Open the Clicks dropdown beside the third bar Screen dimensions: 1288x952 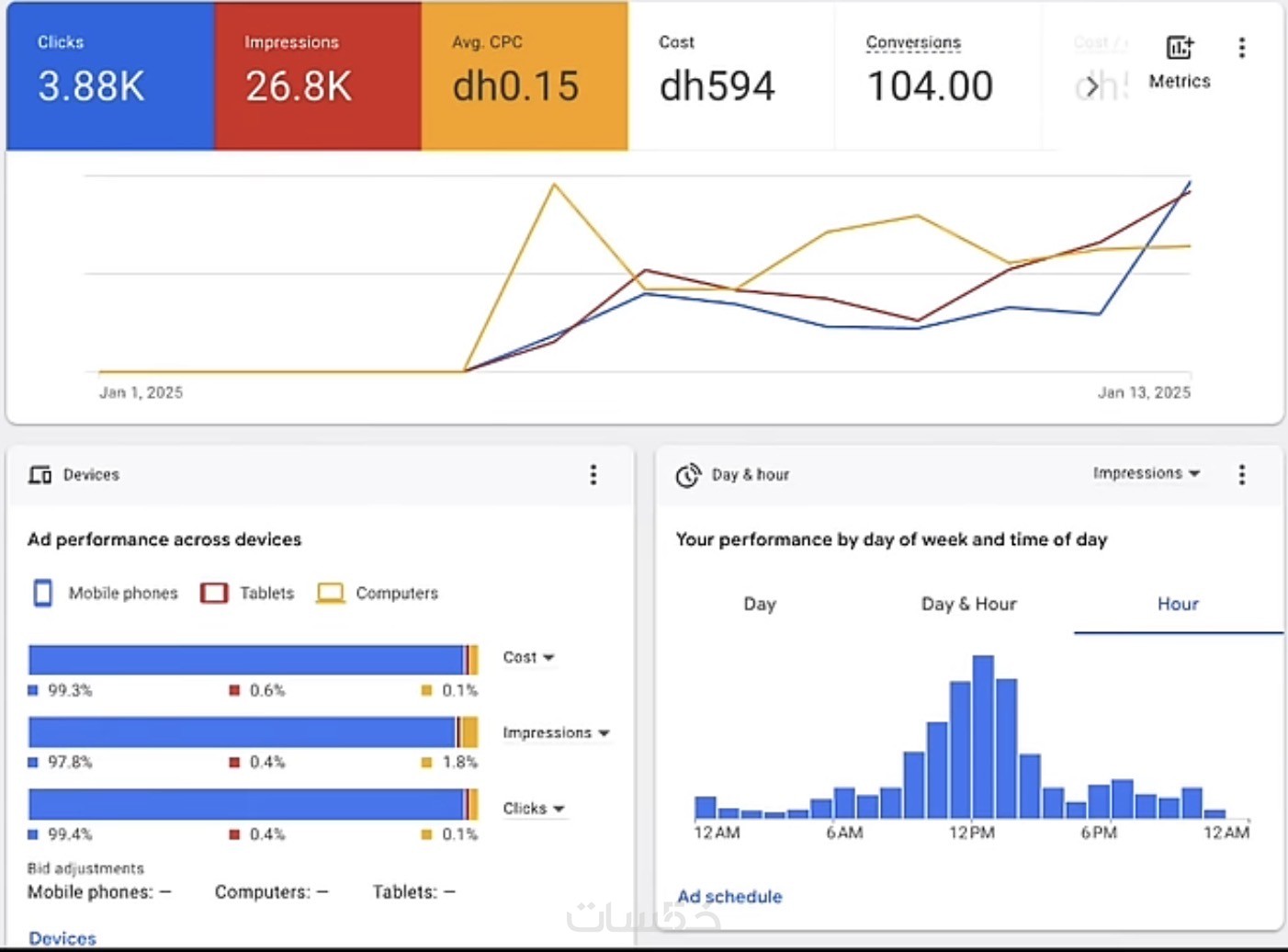534,808
